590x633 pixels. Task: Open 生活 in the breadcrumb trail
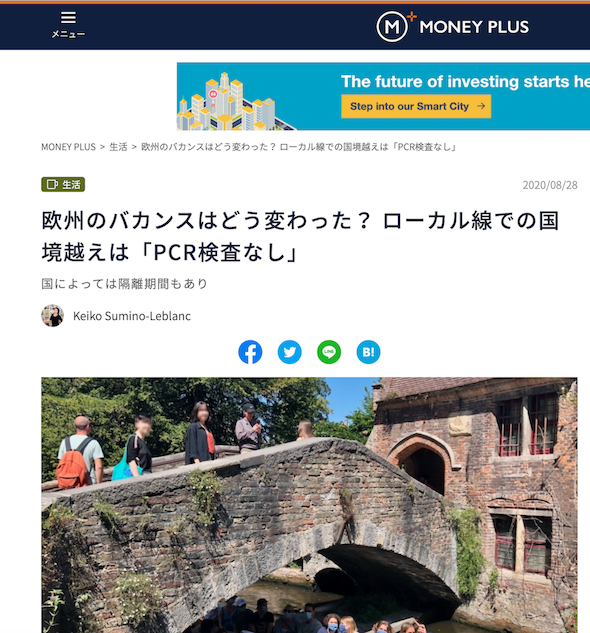[118, 147]
